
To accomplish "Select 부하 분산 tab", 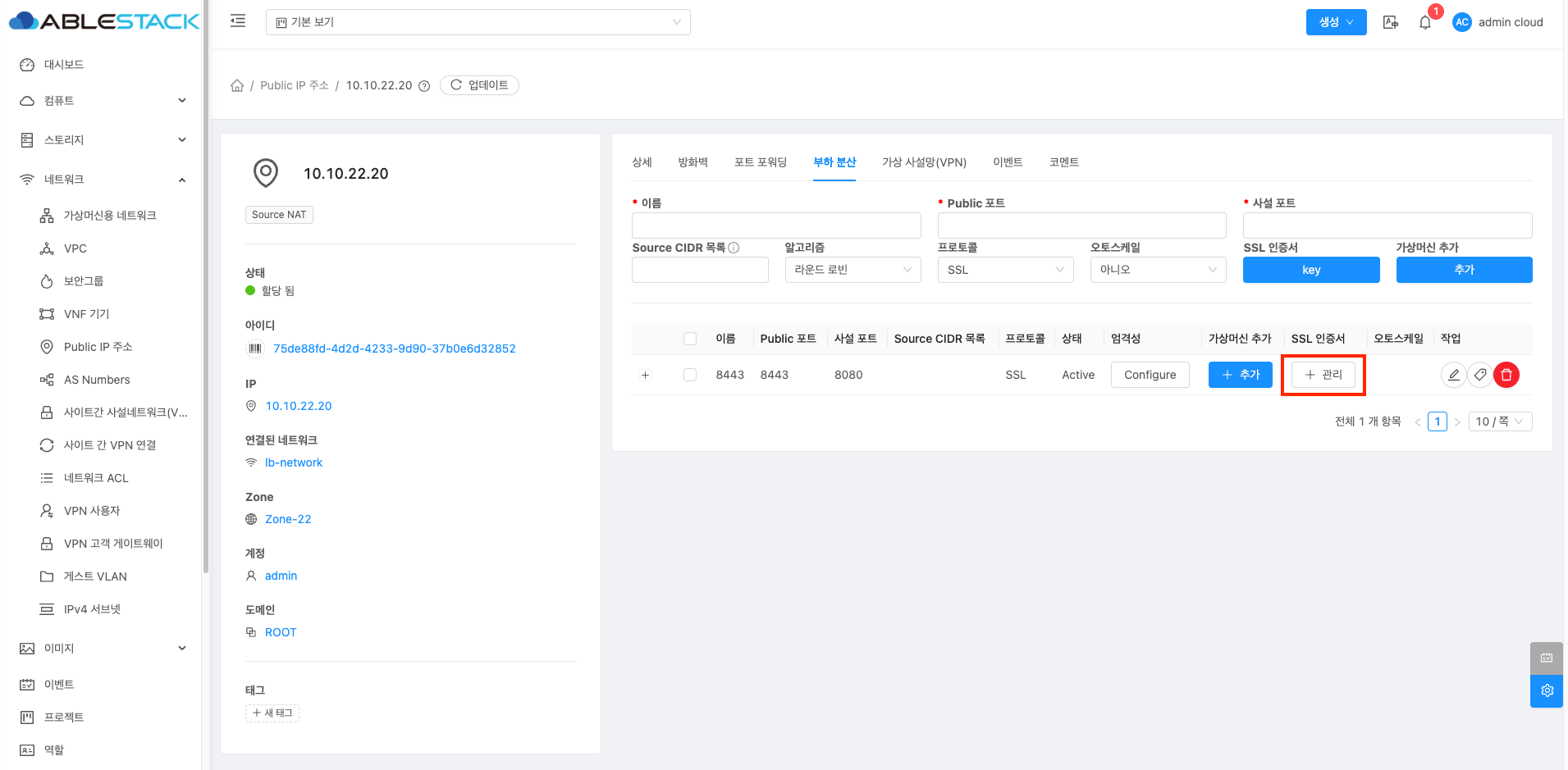I will pyautogui.click(x=834, y=162).
